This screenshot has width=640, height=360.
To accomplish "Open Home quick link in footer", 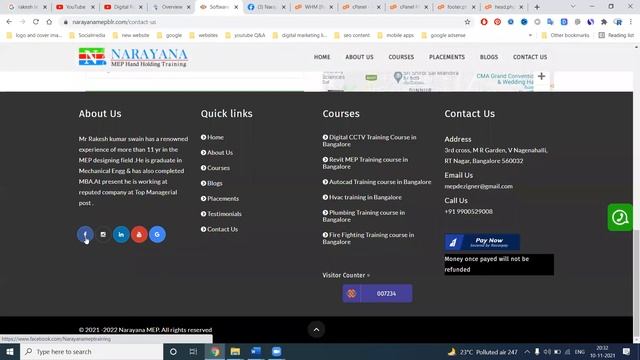I will tap(212, 137).
